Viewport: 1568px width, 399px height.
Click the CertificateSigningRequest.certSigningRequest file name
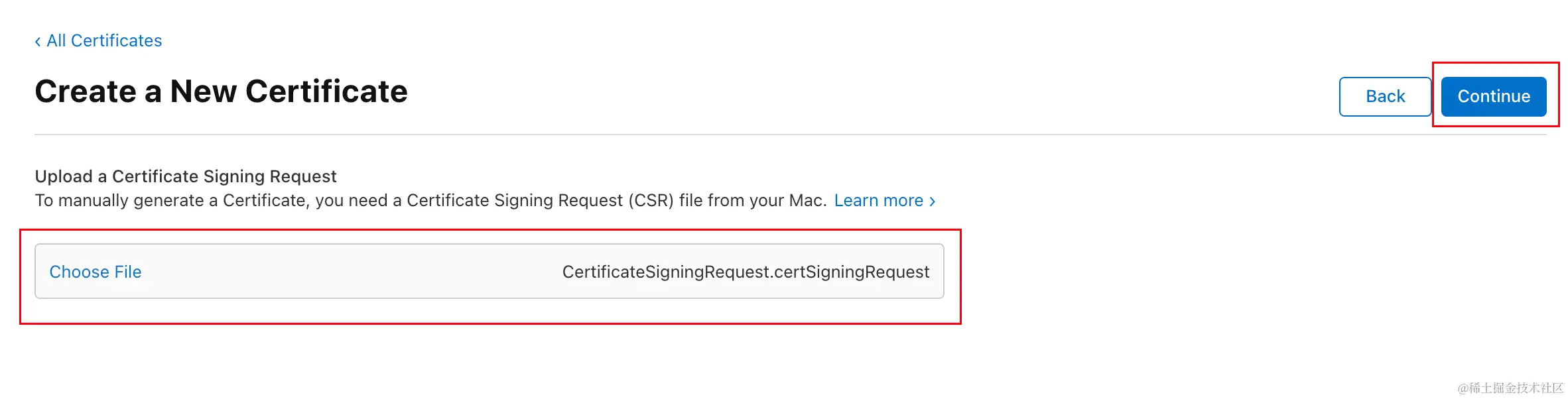[746, 272]
